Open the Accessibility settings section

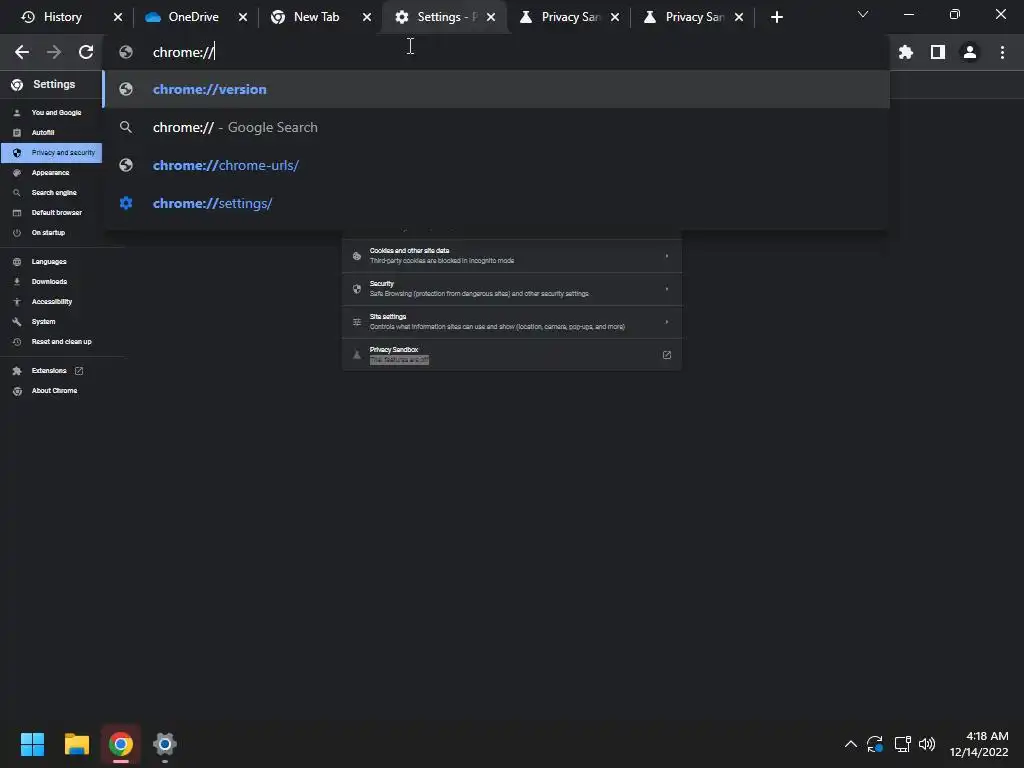[x=51, y=302]
